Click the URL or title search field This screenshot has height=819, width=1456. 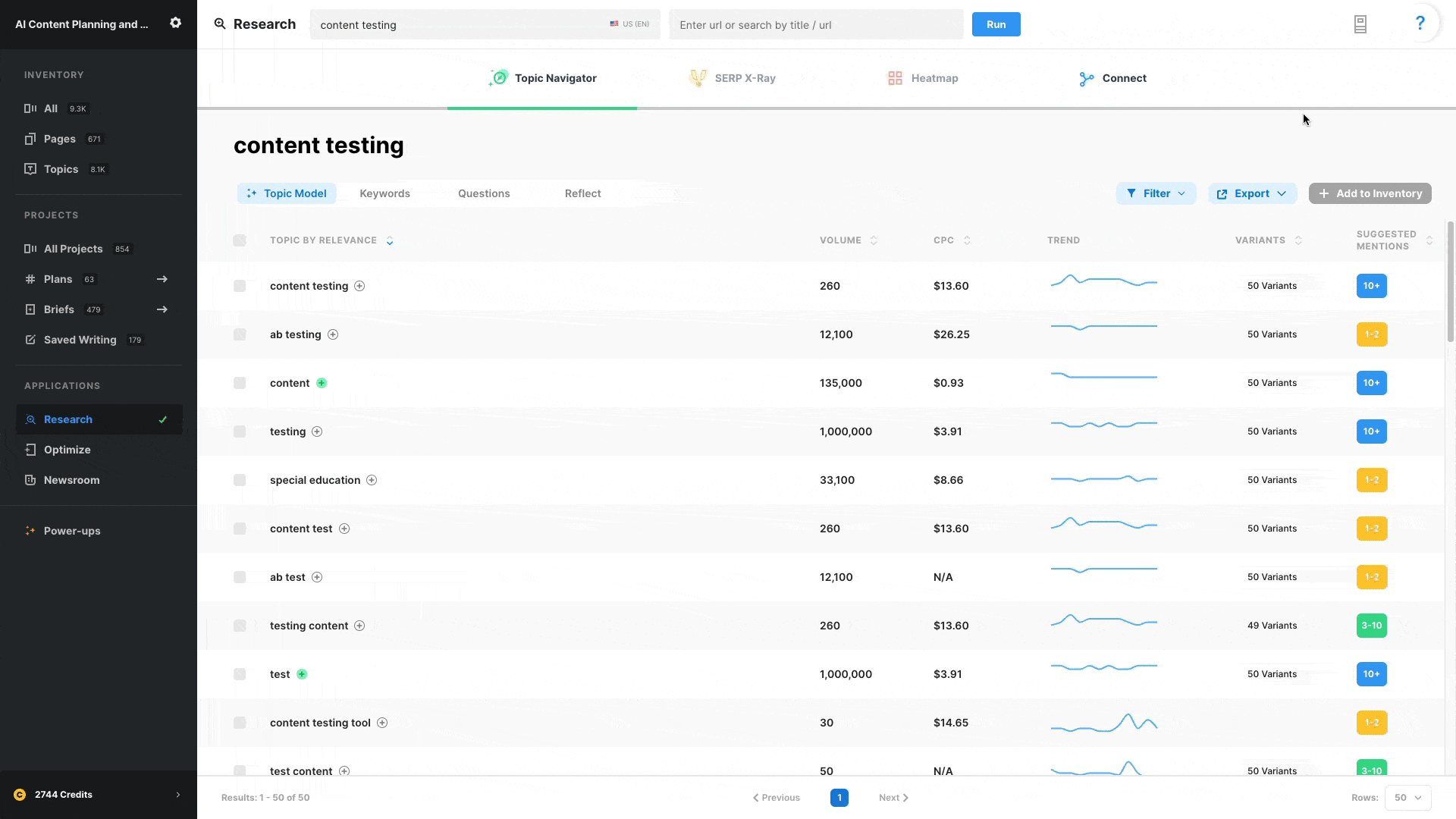pos(815,25)
